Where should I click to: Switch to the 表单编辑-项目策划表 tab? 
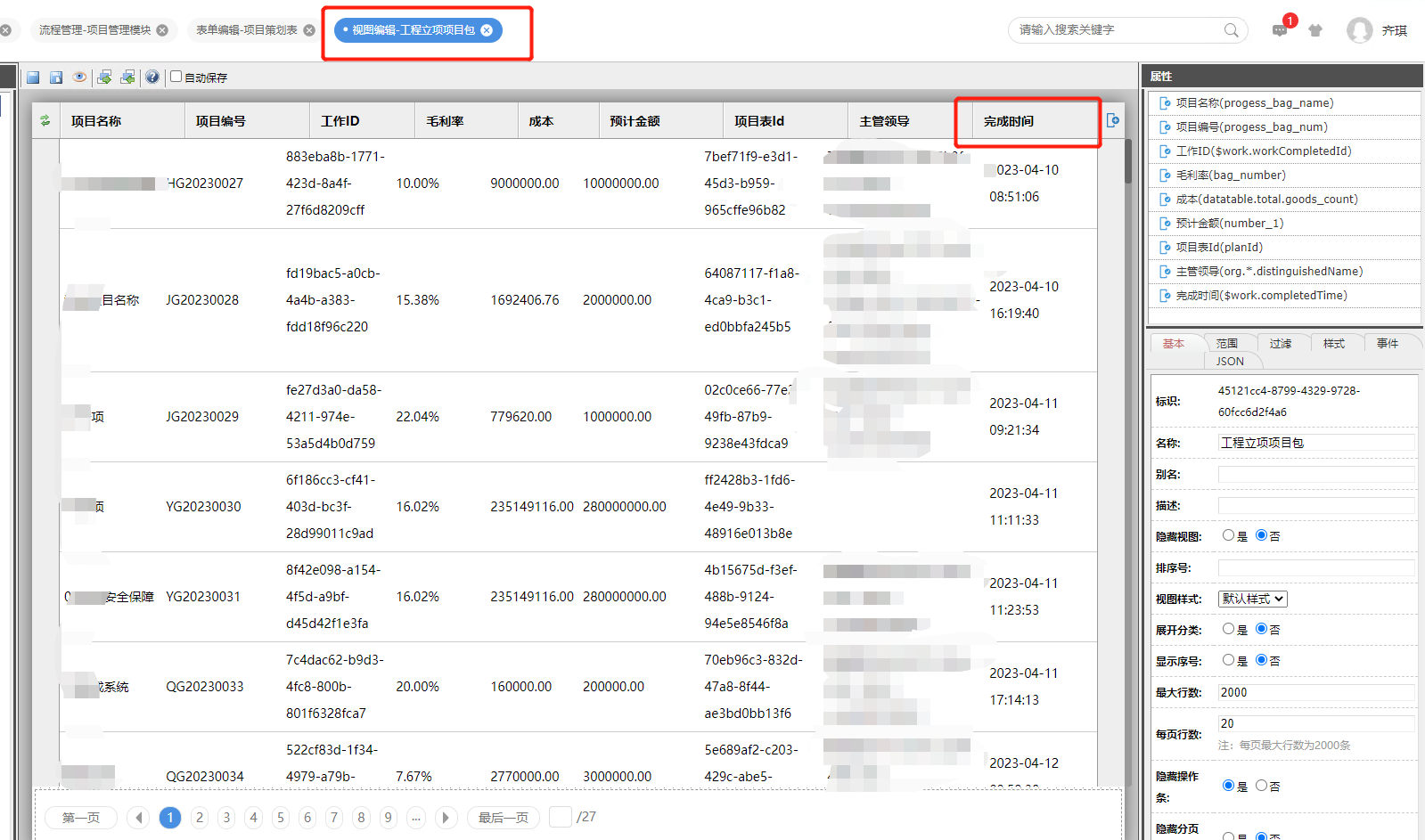247,30
